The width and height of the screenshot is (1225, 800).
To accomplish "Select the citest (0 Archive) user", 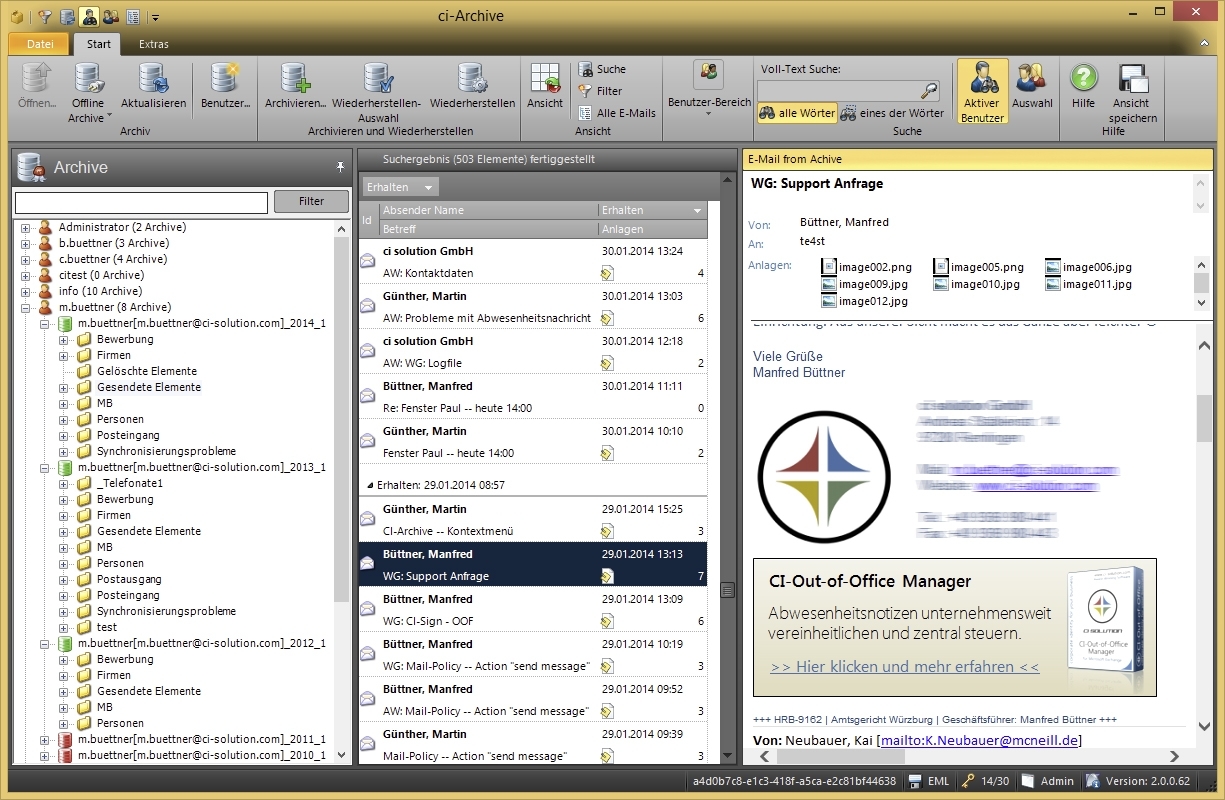I will click(x=101, y=275).
